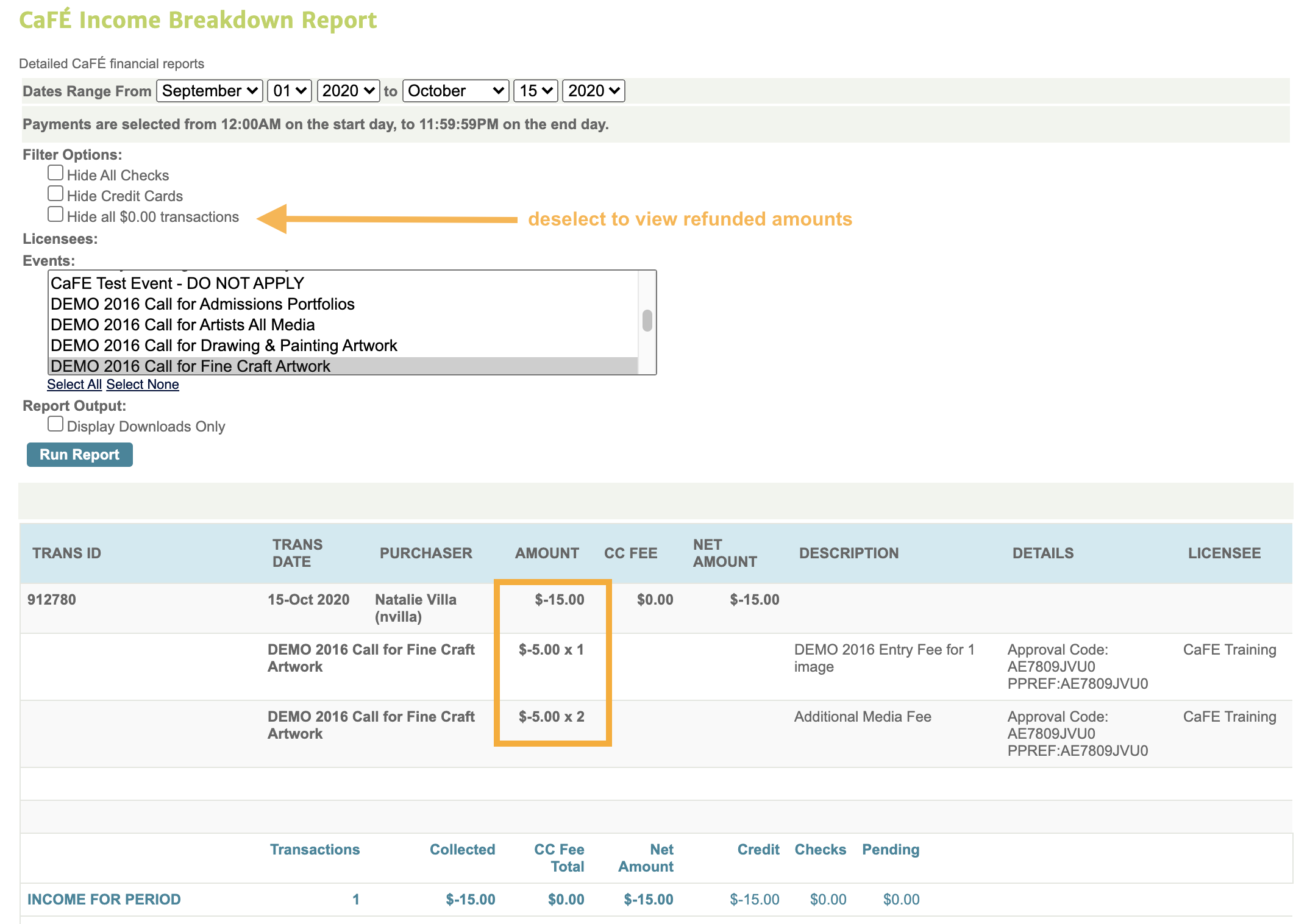Open the end month dropdown showing October
Viewport: 1307px width, 924px height.
point(456,91)
